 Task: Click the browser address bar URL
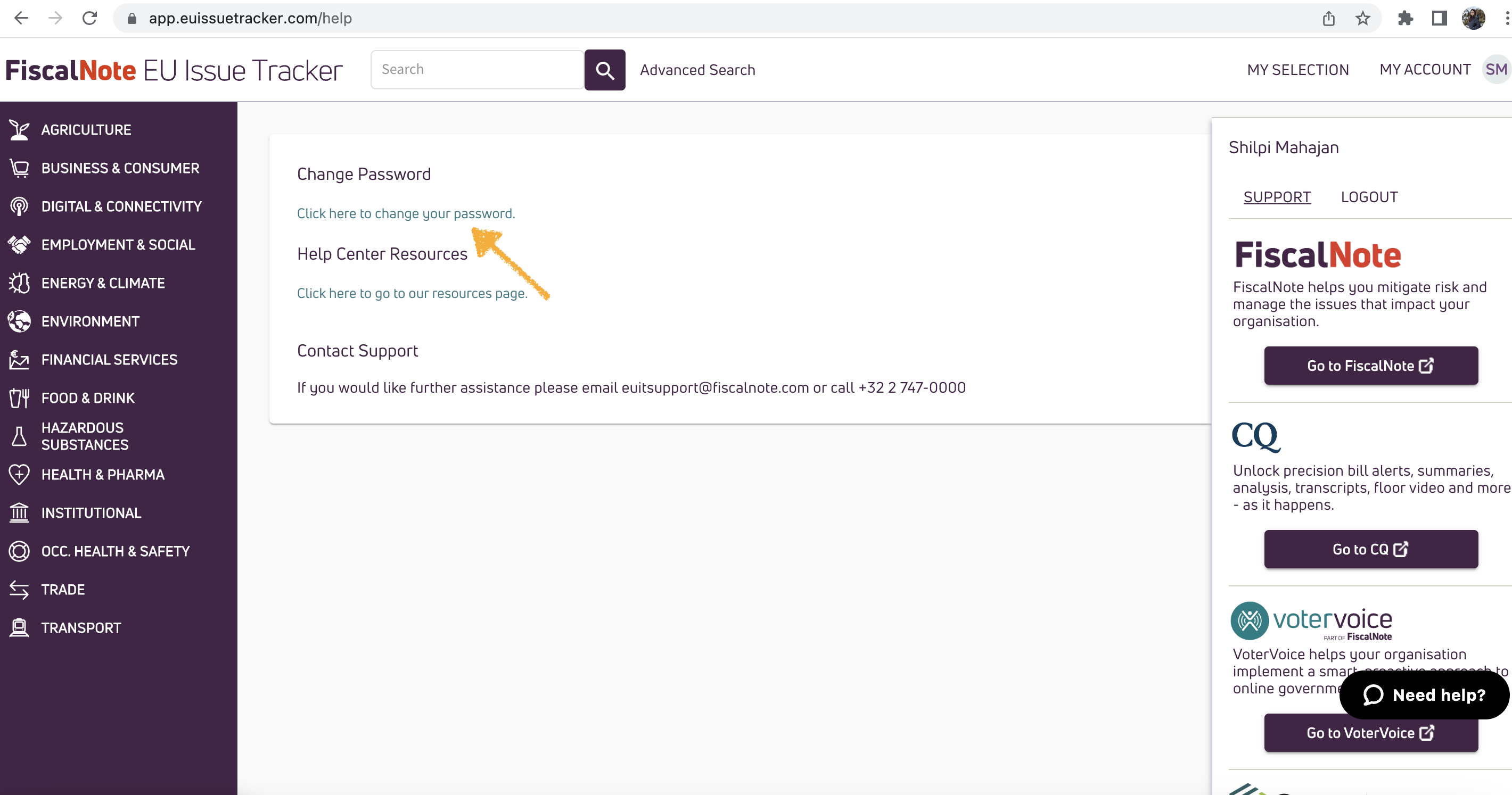(x=250, y=18)
